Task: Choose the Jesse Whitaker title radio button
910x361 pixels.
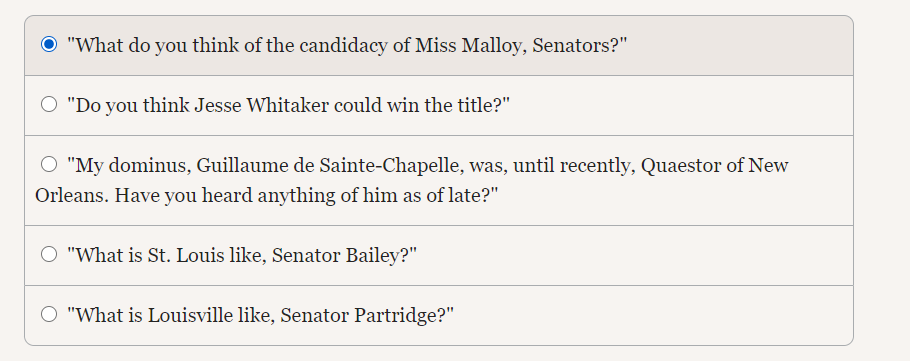Action: point(49,104)
